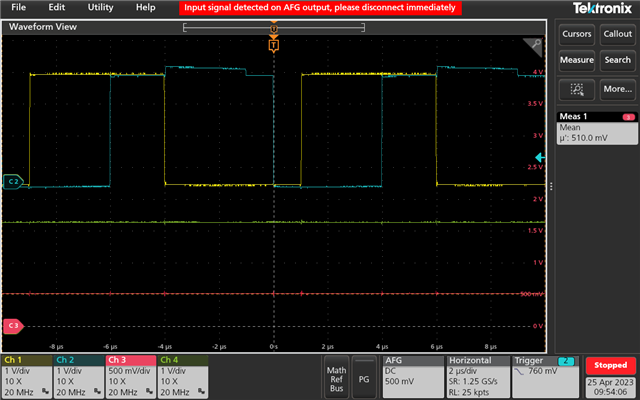Click the date and time display
This screenshot has height=400, width=640.
point(611,387)
